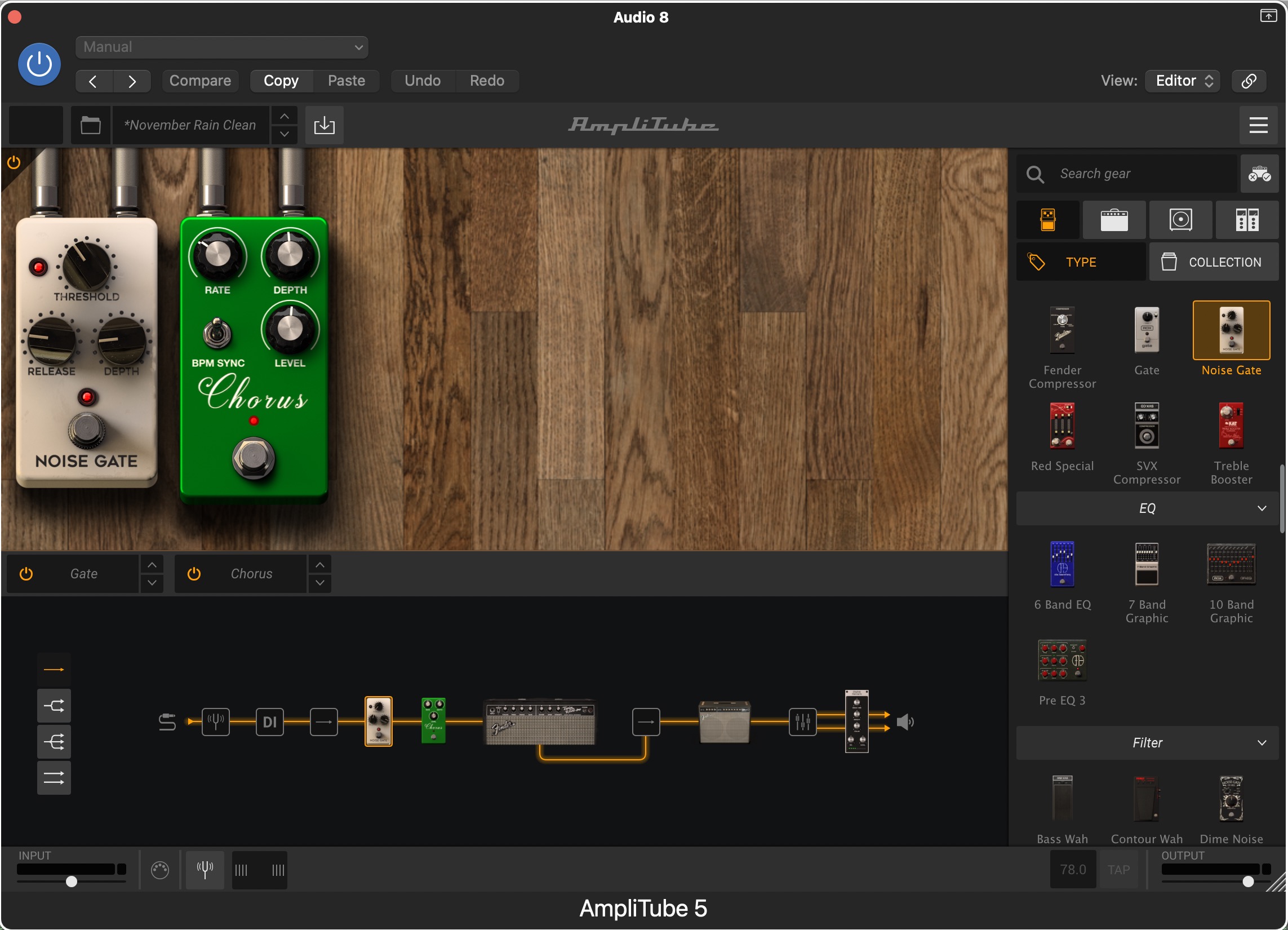Image resolution: width=1288 pixels, height=930 pixels.
Task: Select the Fender amp in signal chain
Action: tap(540, 721)
